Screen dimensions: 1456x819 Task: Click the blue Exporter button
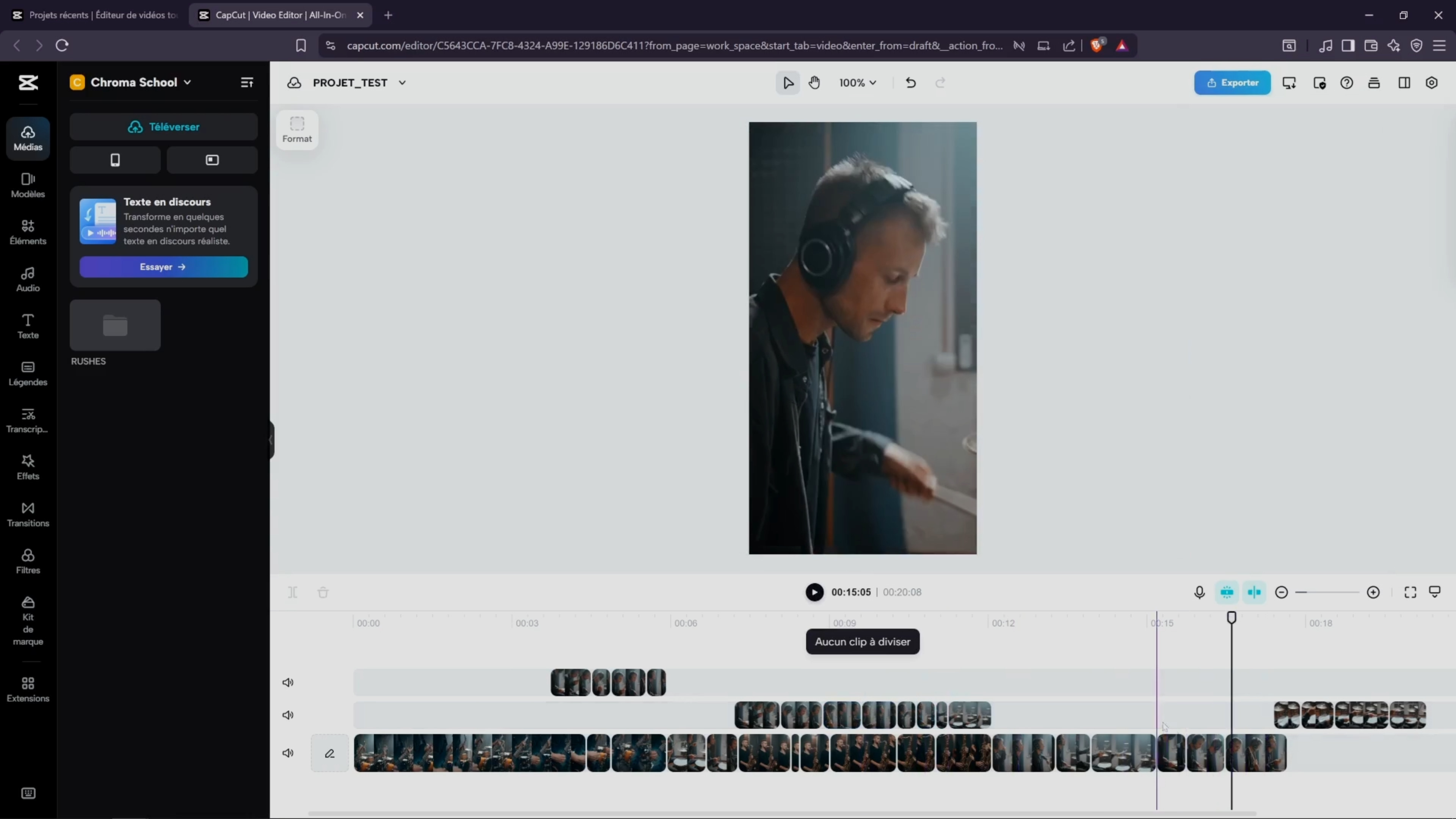1232,83
